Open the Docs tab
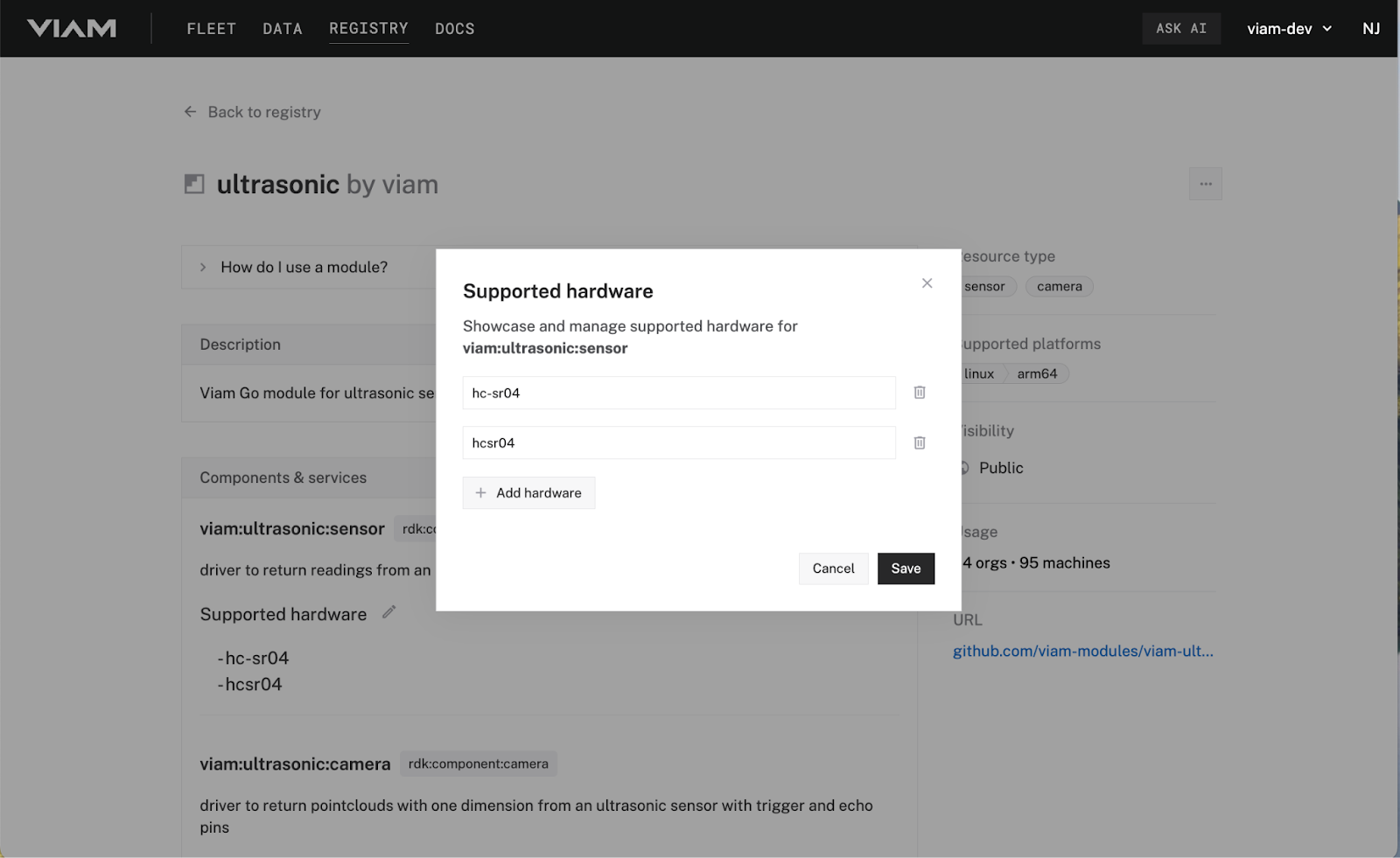Screen dimensions: 1400x858 click(455, 29)
